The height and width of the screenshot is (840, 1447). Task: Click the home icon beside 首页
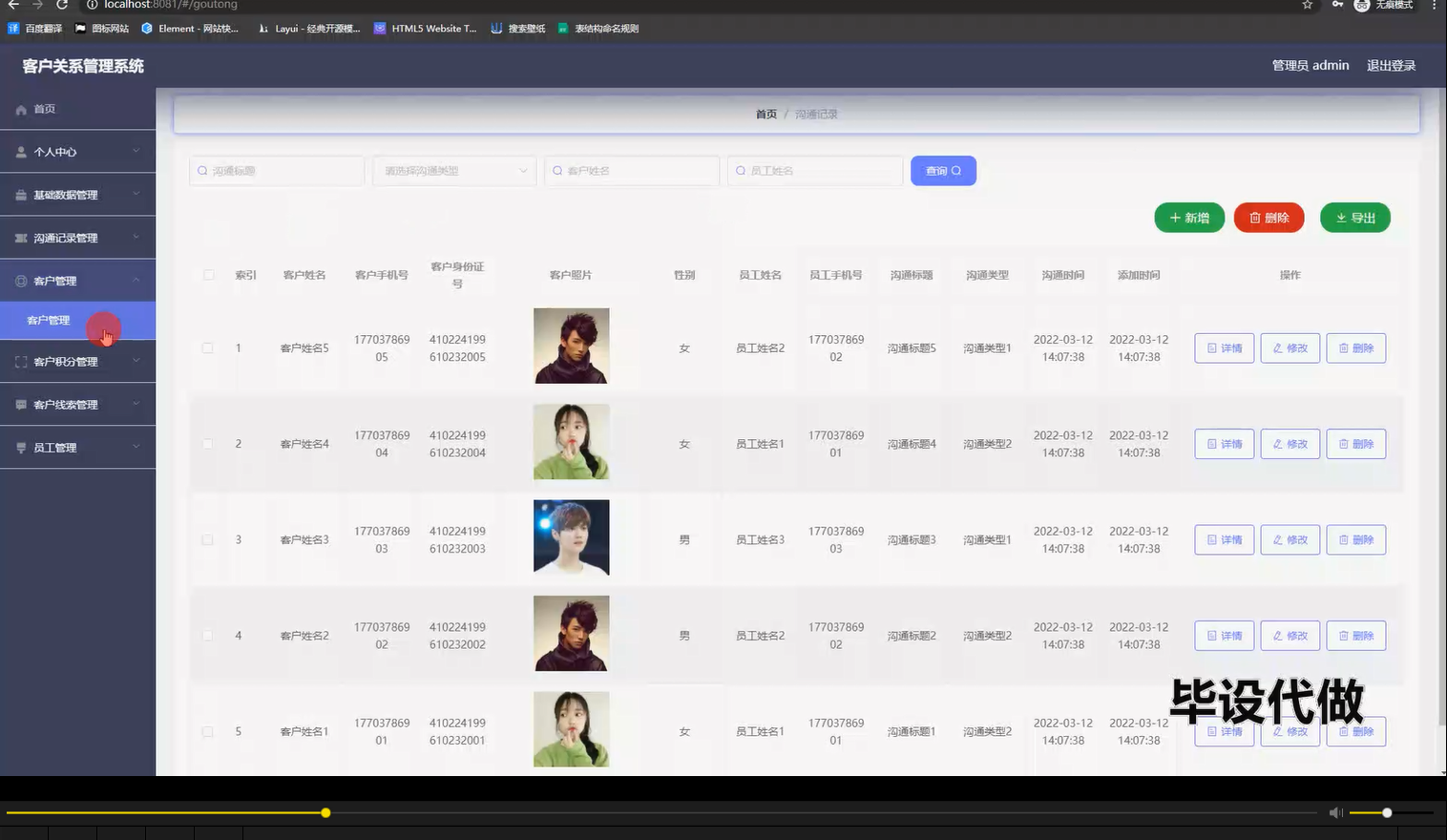coord(21,110)
